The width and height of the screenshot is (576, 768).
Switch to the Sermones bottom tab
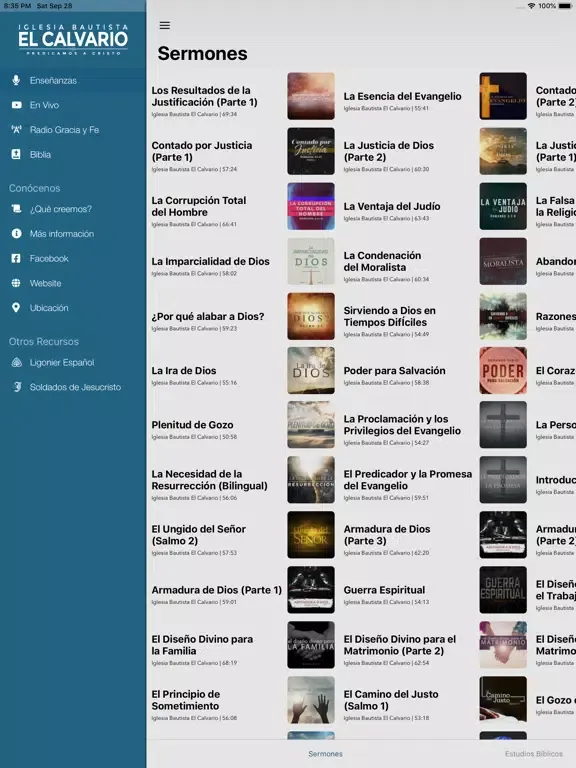click(325, 754)
